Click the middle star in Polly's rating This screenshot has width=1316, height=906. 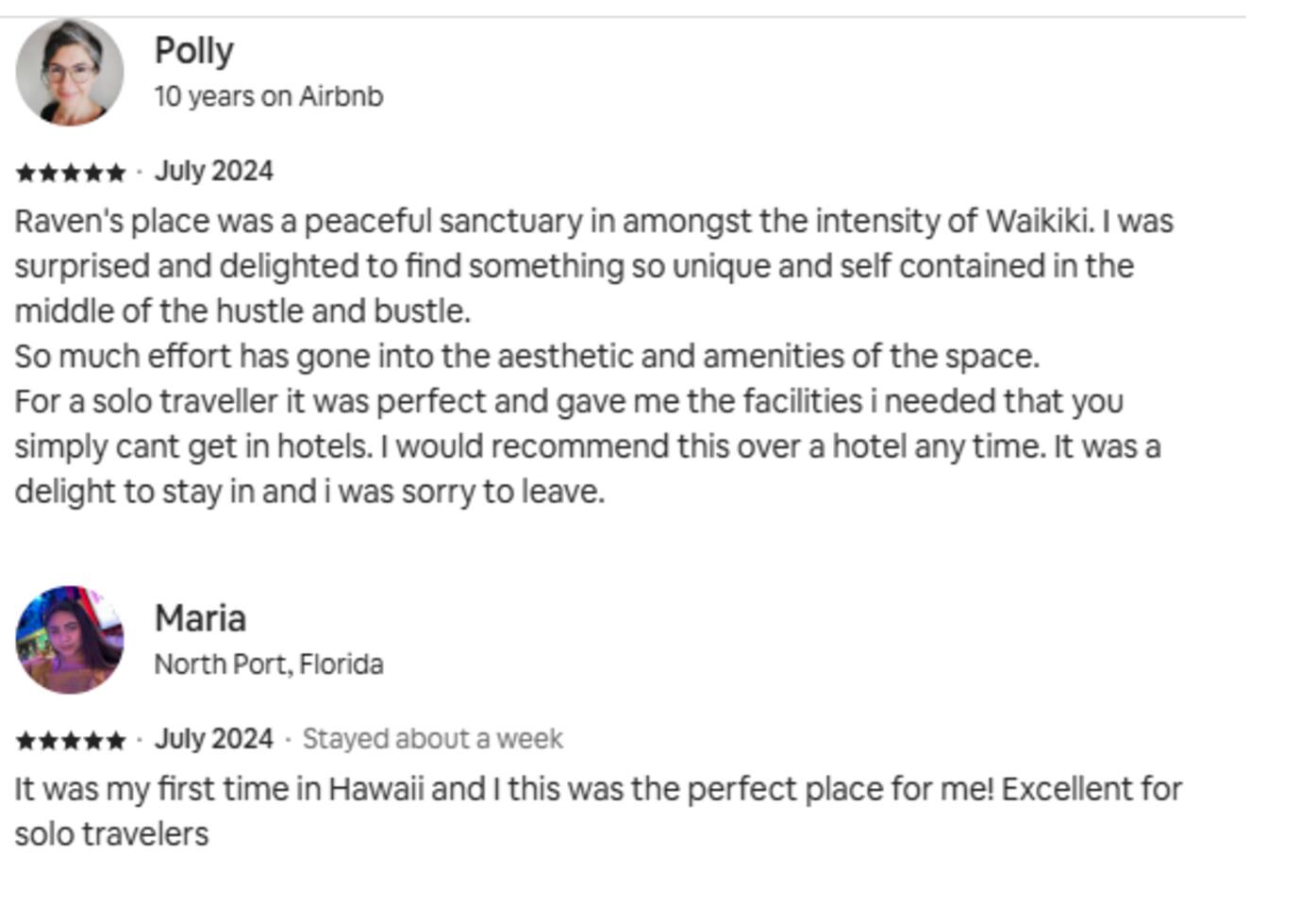coord(71,173)
